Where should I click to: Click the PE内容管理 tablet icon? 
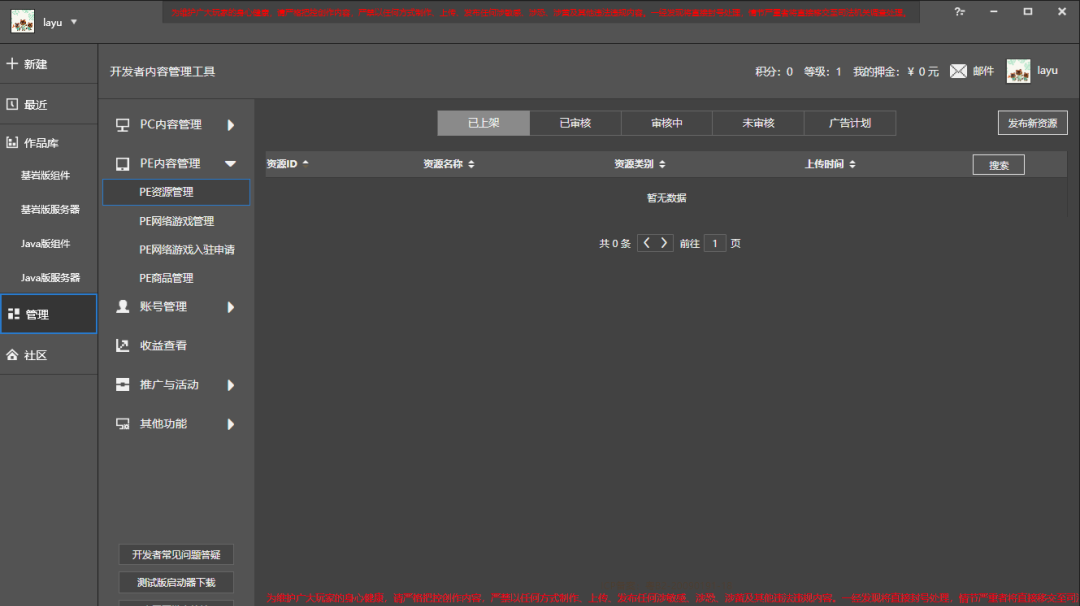click(x=123, y=164)
